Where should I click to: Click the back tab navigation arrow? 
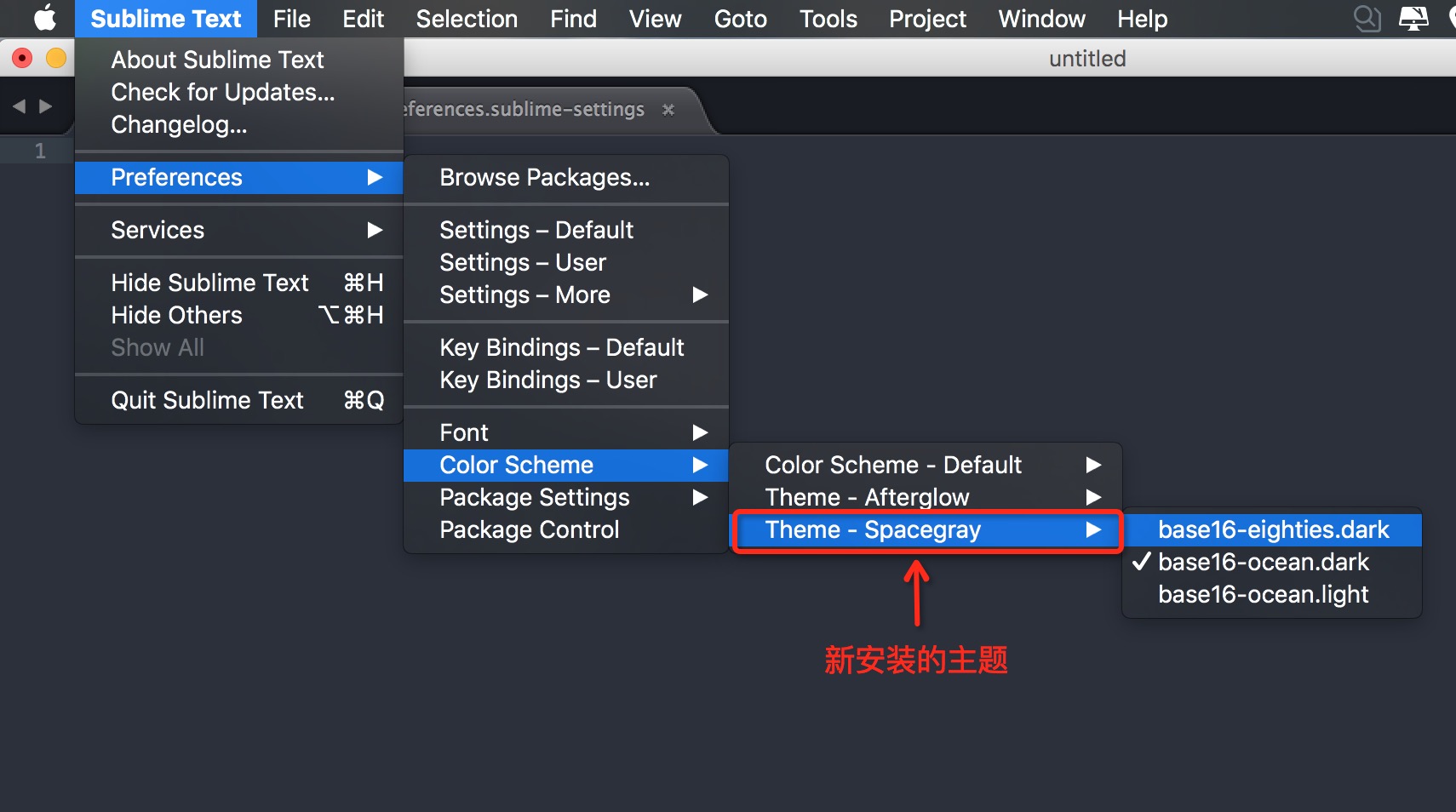(19, 106)
